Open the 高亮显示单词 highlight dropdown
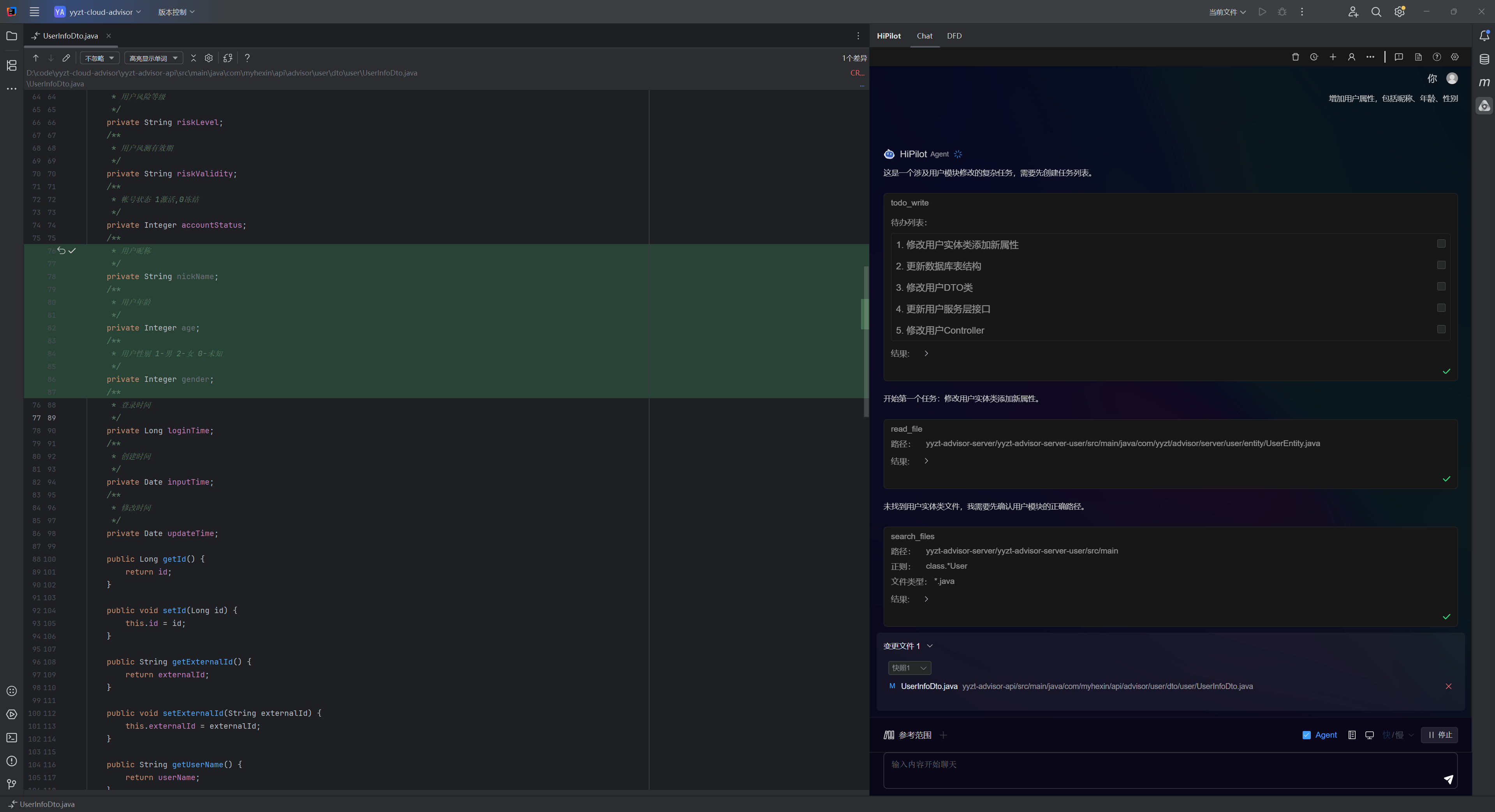The image size is (1495, 812). [154, 58]
